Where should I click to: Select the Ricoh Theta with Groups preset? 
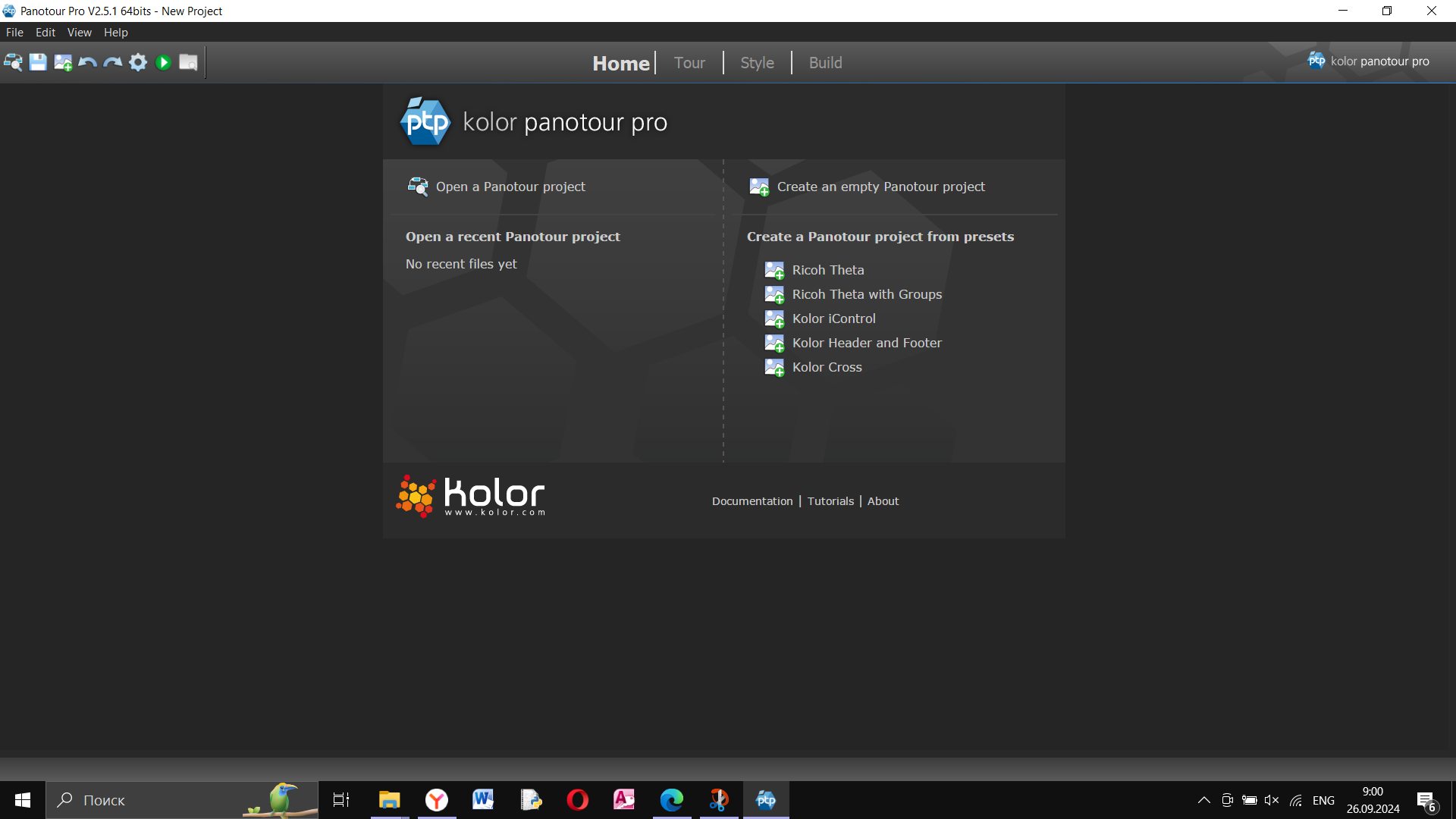coord(867,294)
